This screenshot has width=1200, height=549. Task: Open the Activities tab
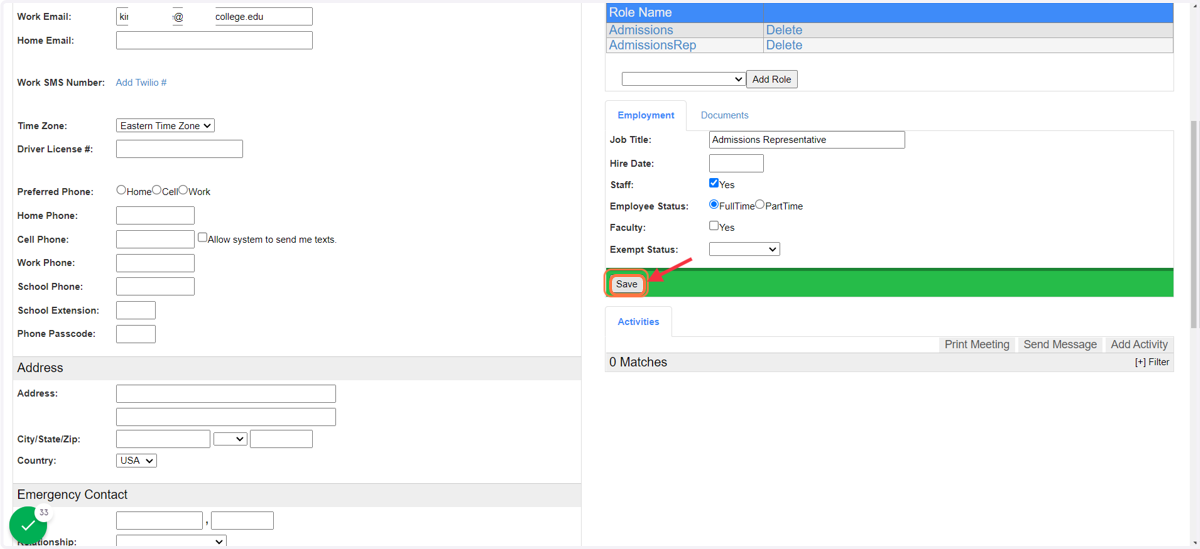click(x=638, y=322)
